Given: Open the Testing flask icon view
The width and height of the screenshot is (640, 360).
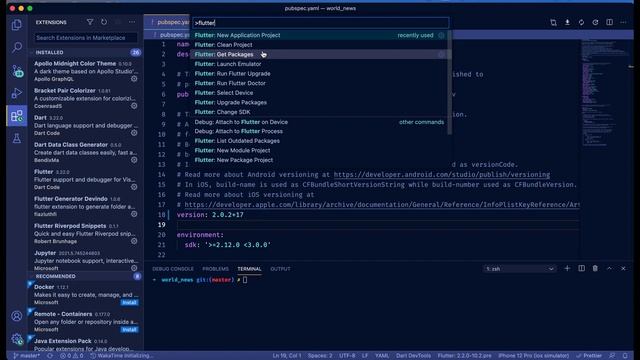Looking at the screenshot, I should coord(17,138).
